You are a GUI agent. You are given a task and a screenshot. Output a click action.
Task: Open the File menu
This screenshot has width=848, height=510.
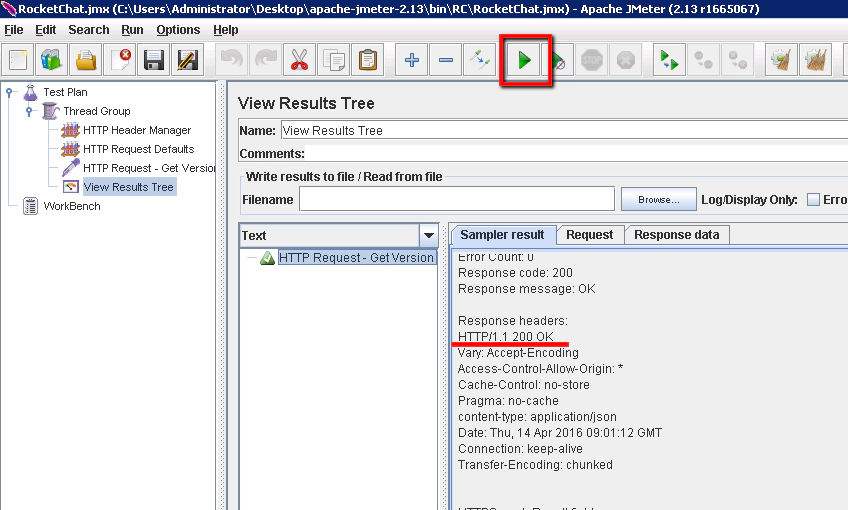(x=14, y=30)
